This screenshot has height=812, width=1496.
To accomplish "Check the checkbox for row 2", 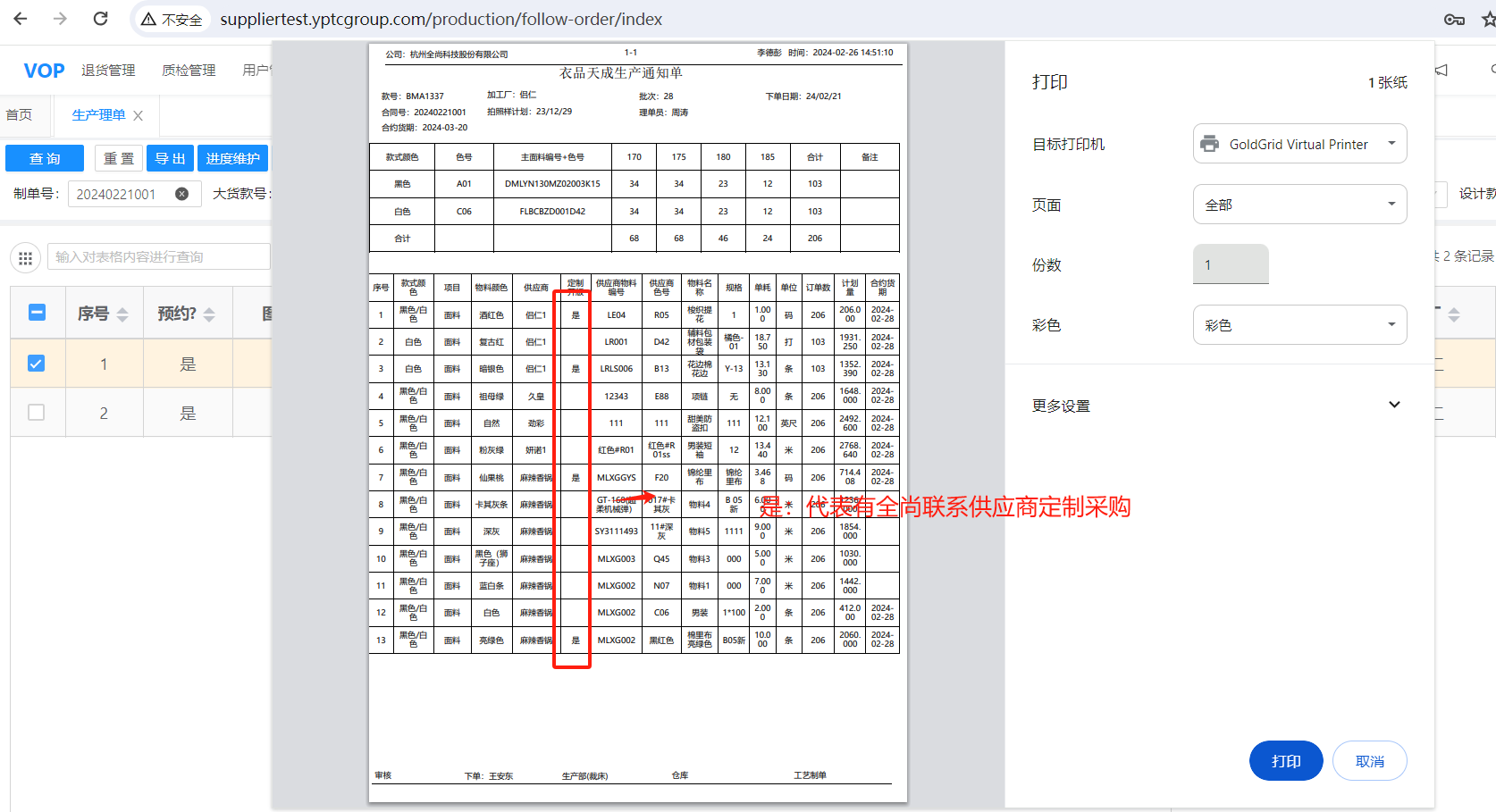I will [37, 413].
